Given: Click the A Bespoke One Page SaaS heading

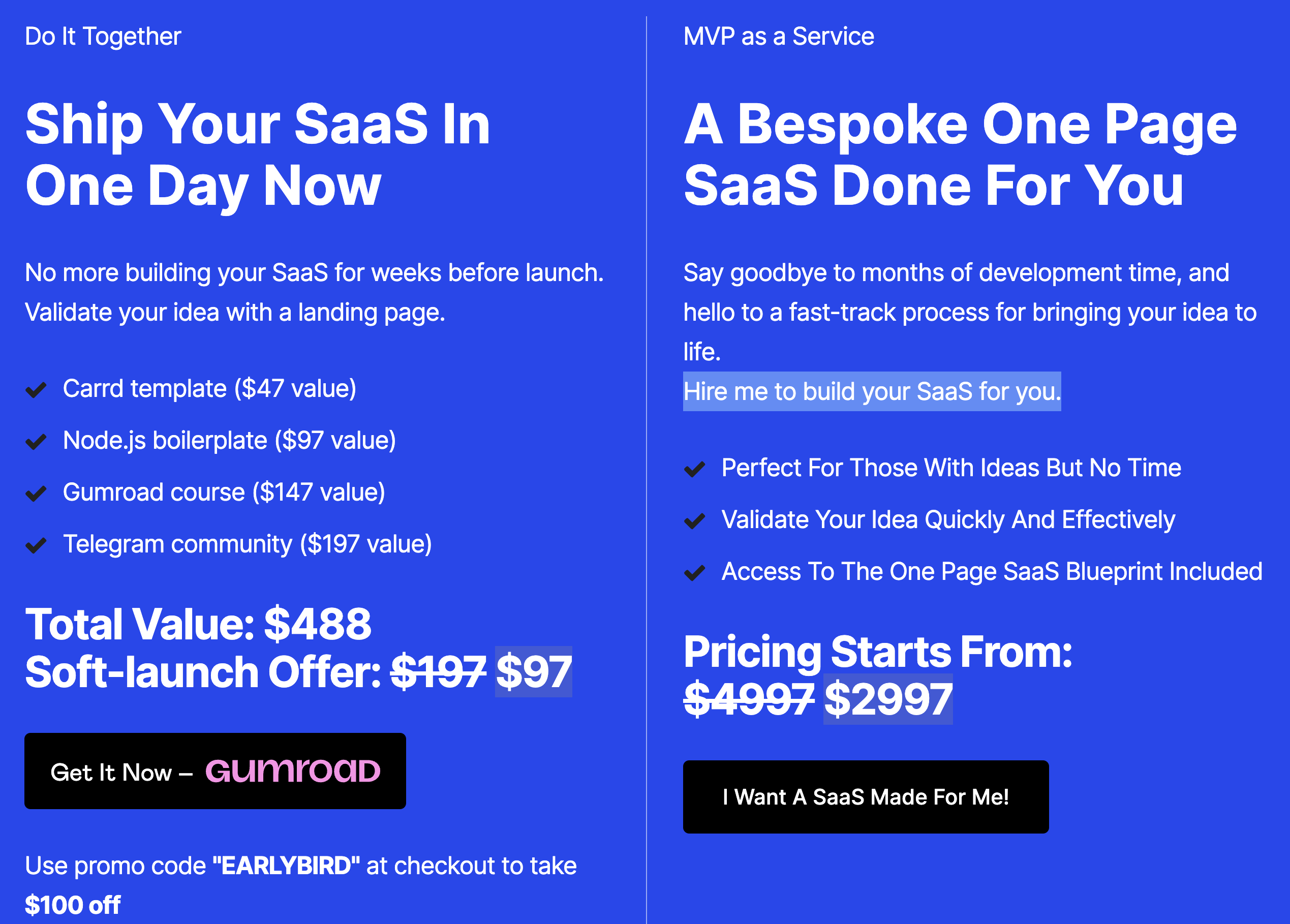Looking at the screenshot, I should tap(960, 154).
